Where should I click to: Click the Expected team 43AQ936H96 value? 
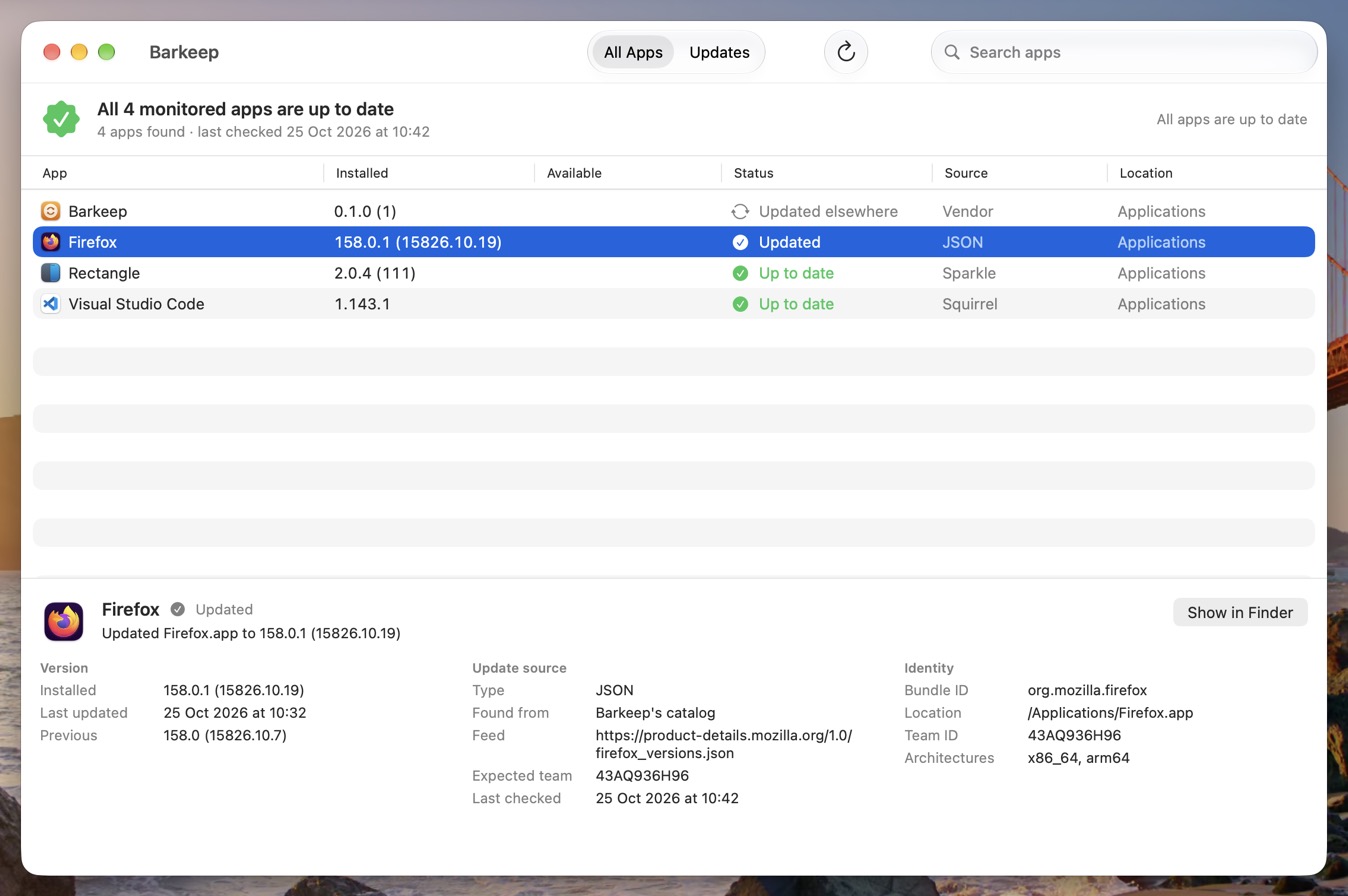point(642,776)
